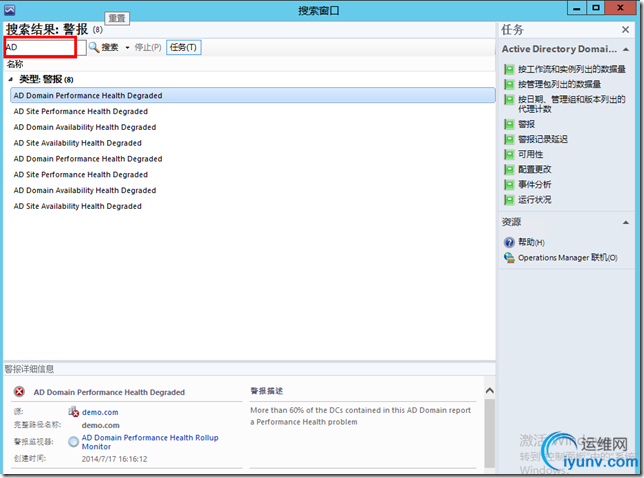Click the Operations Manager 联机 icon
This screenshot has width=644, height=478.
coord(509,257)
